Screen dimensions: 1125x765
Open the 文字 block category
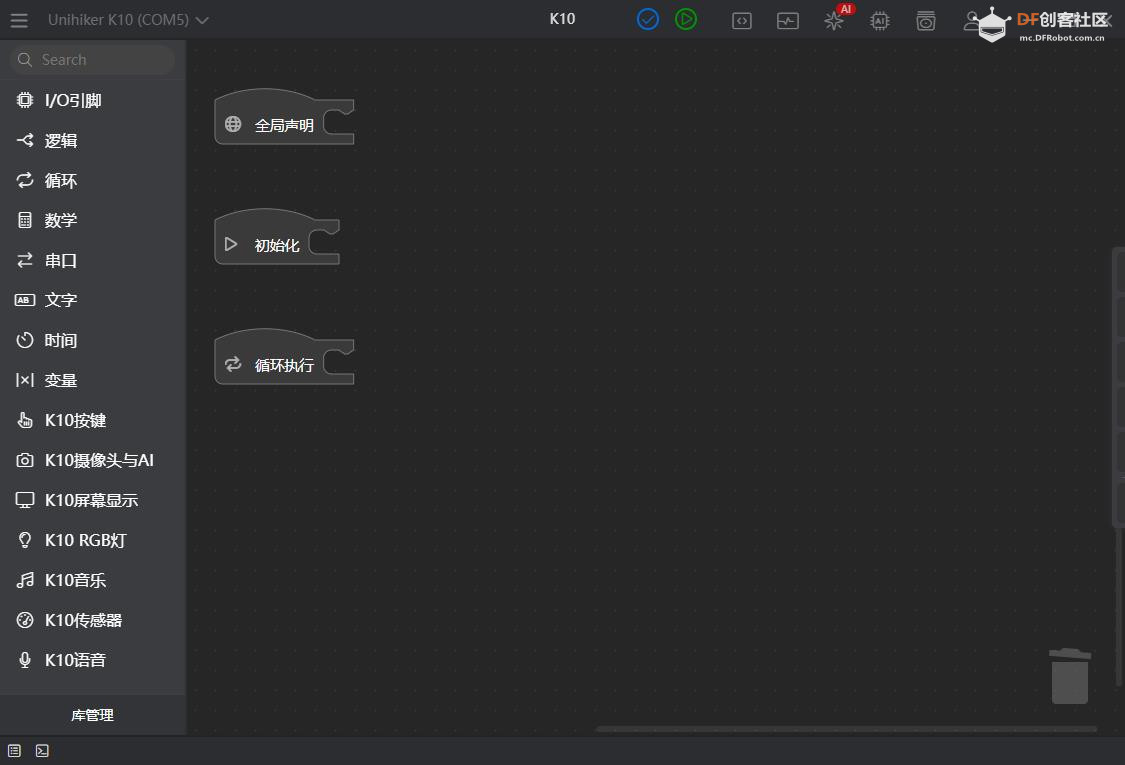tap(93, 300)
